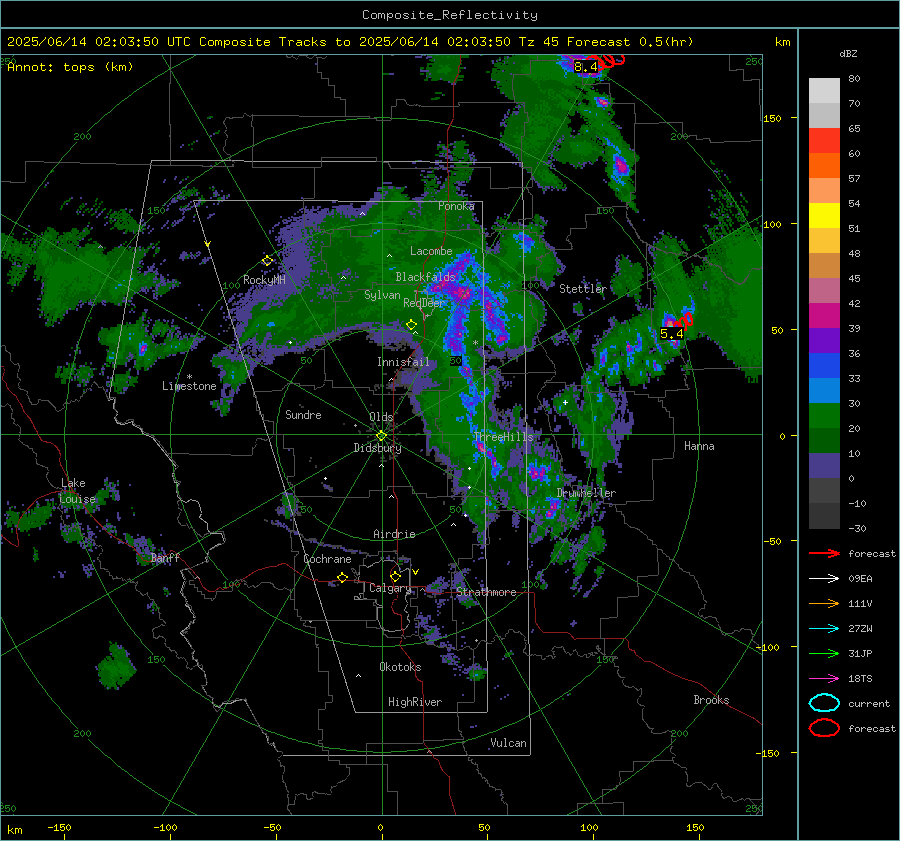The width and height of the screenshot is (900, 841).
Task: Click the Olds town label
Action: click(381, 416)
